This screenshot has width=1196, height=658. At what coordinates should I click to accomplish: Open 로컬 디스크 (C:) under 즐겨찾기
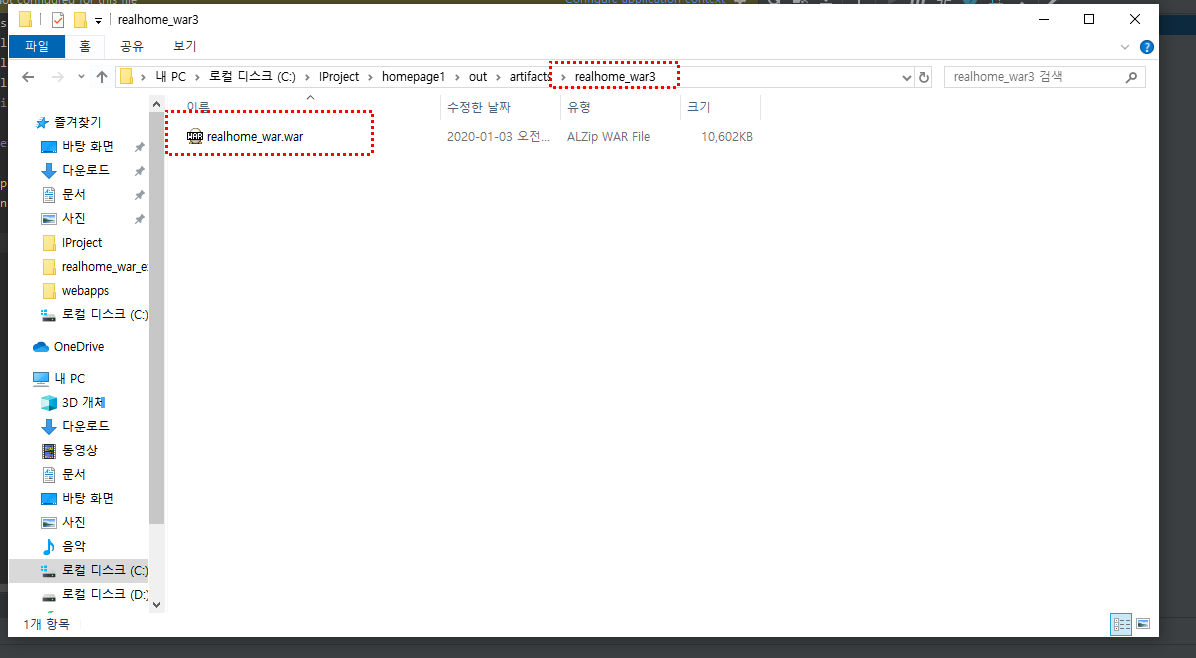(104, 315)
